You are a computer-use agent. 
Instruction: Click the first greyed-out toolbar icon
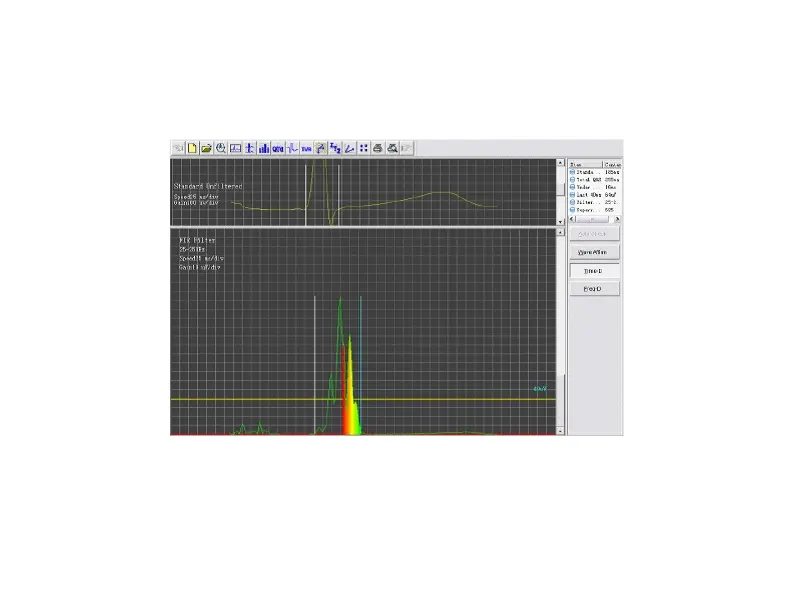(x=178, y=148)
